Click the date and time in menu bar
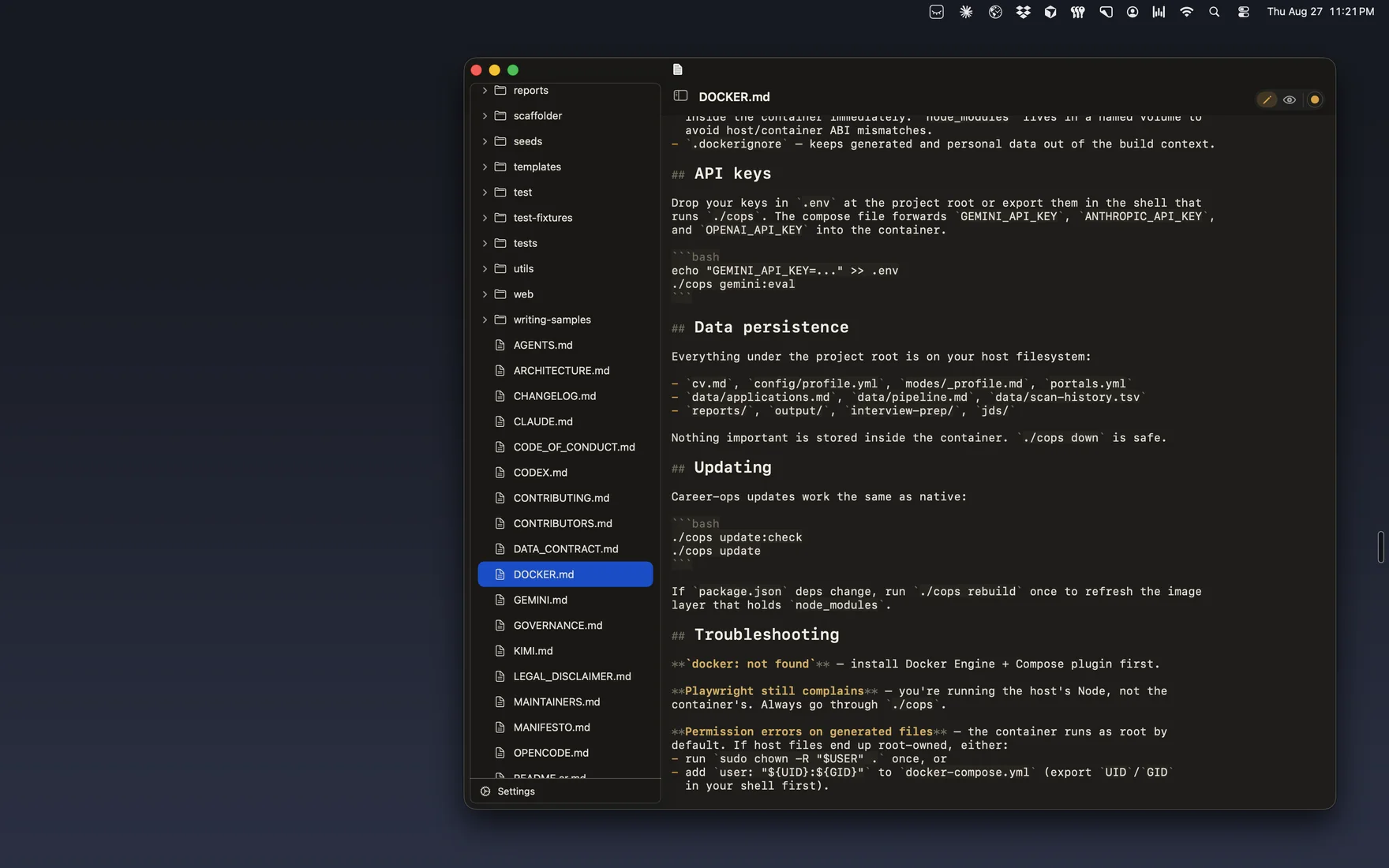The width and height of the screenshot is (1389, 868). pos(1320,12)
